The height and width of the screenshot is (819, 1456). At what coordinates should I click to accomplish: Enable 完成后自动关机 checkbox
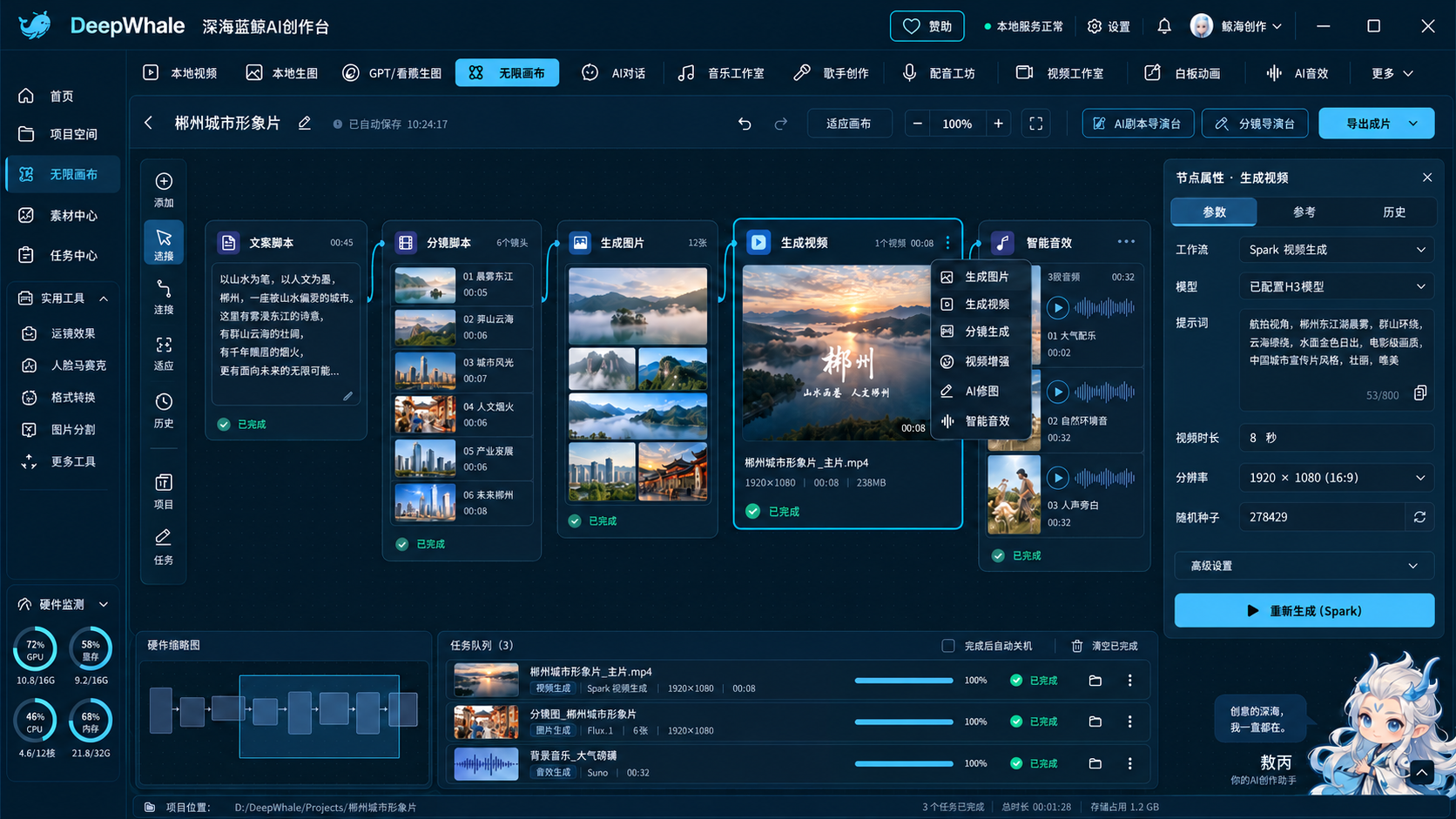[948, 646]
